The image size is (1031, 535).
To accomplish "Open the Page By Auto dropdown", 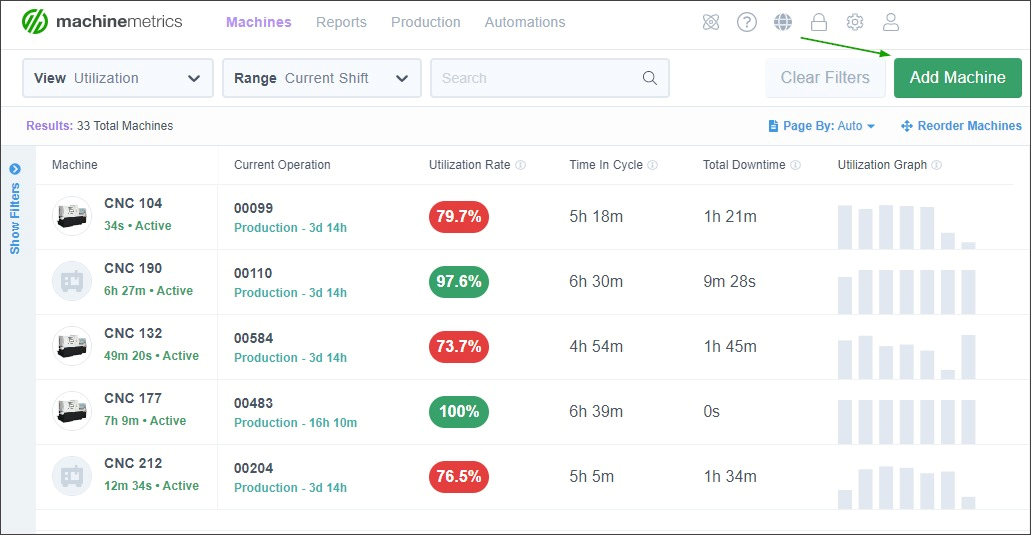I will click(822, 126).
